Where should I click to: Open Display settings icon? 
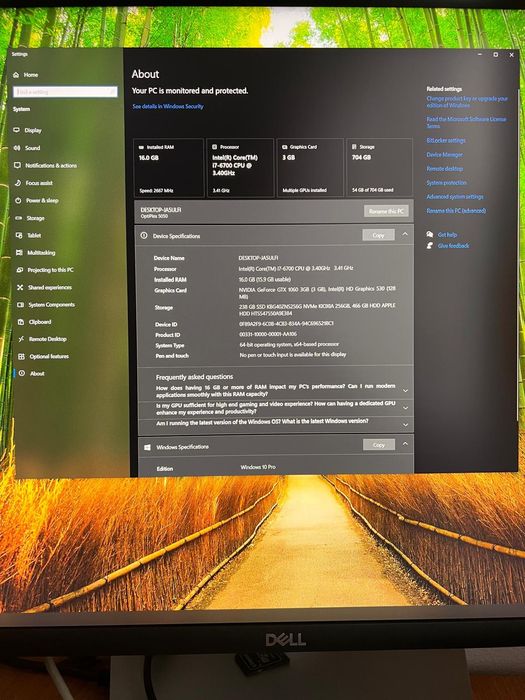tap(17, 130)
